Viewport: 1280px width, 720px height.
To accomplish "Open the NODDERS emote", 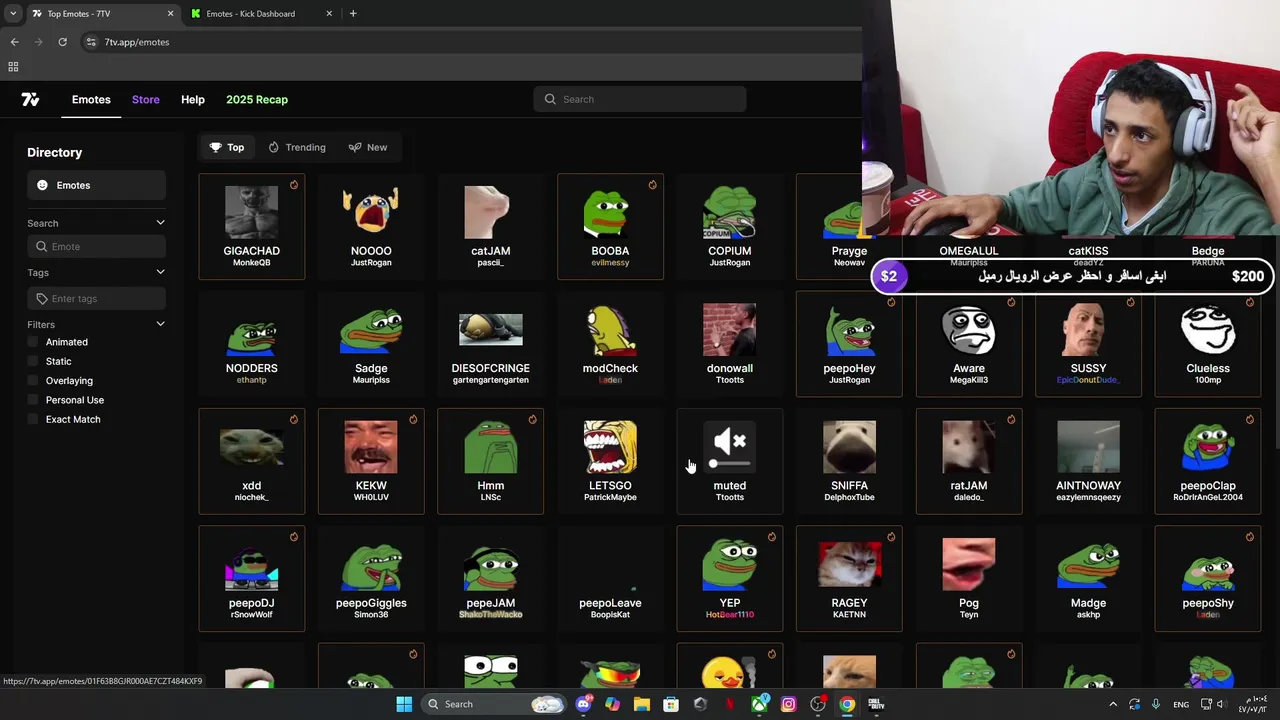I will [252, 344].
